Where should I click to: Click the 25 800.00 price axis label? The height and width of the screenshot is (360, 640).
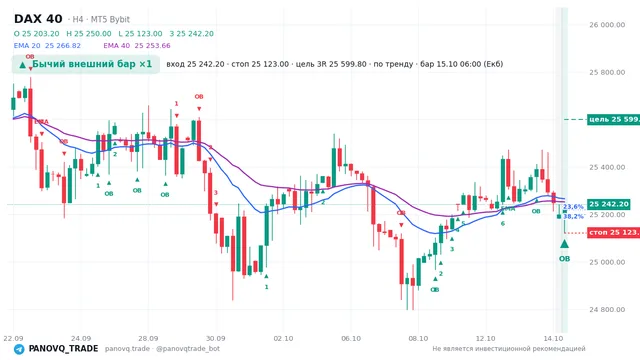tap(607, 72)
